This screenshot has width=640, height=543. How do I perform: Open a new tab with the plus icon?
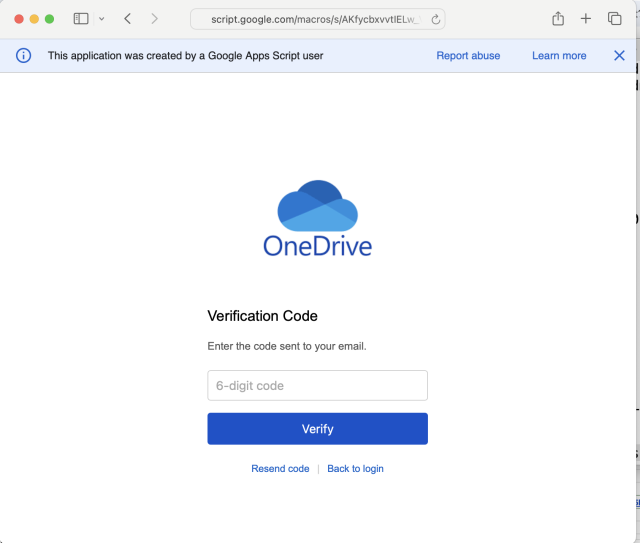586,18
